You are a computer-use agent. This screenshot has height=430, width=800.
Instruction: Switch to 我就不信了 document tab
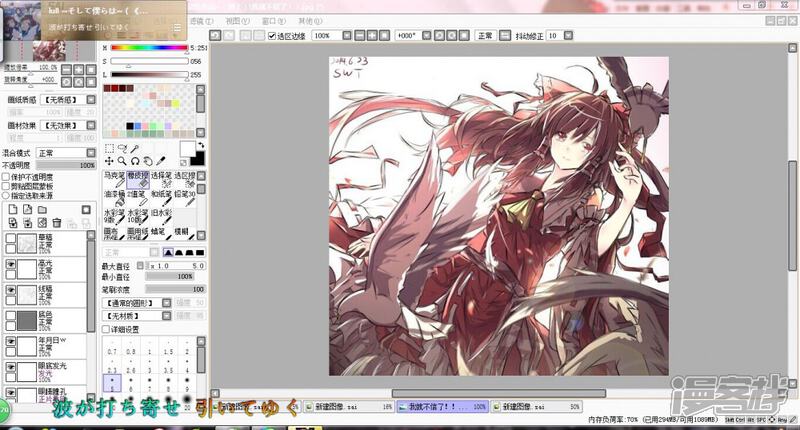(442, 407)
